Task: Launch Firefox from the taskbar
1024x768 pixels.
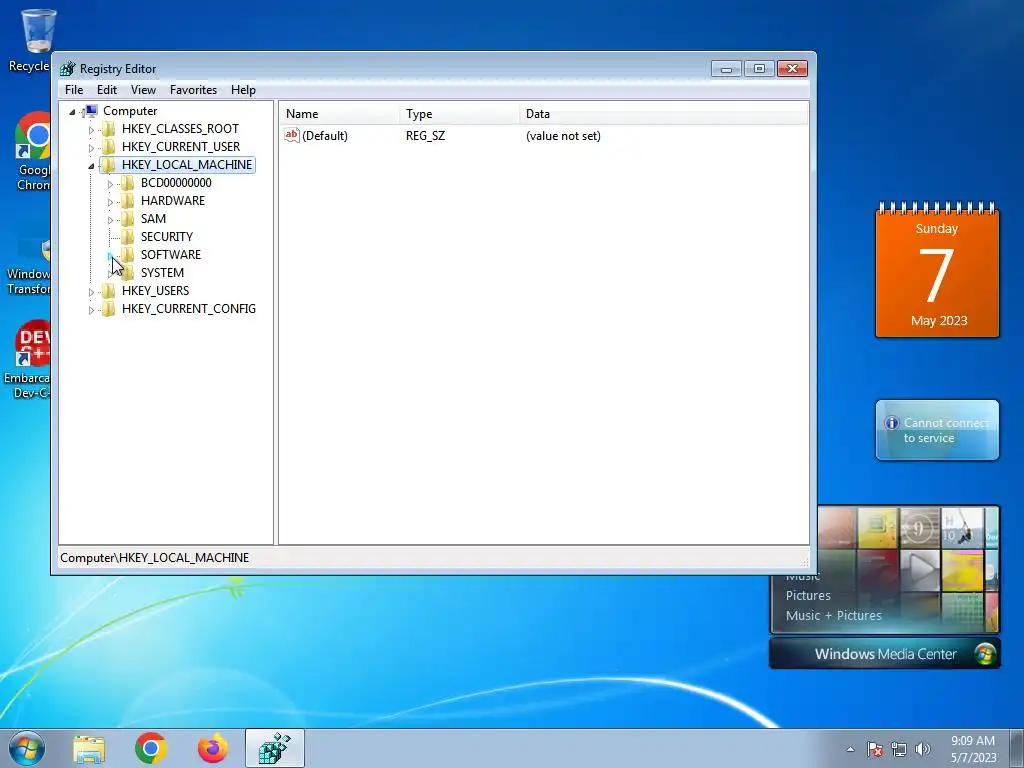Action: tap(213, 748)
